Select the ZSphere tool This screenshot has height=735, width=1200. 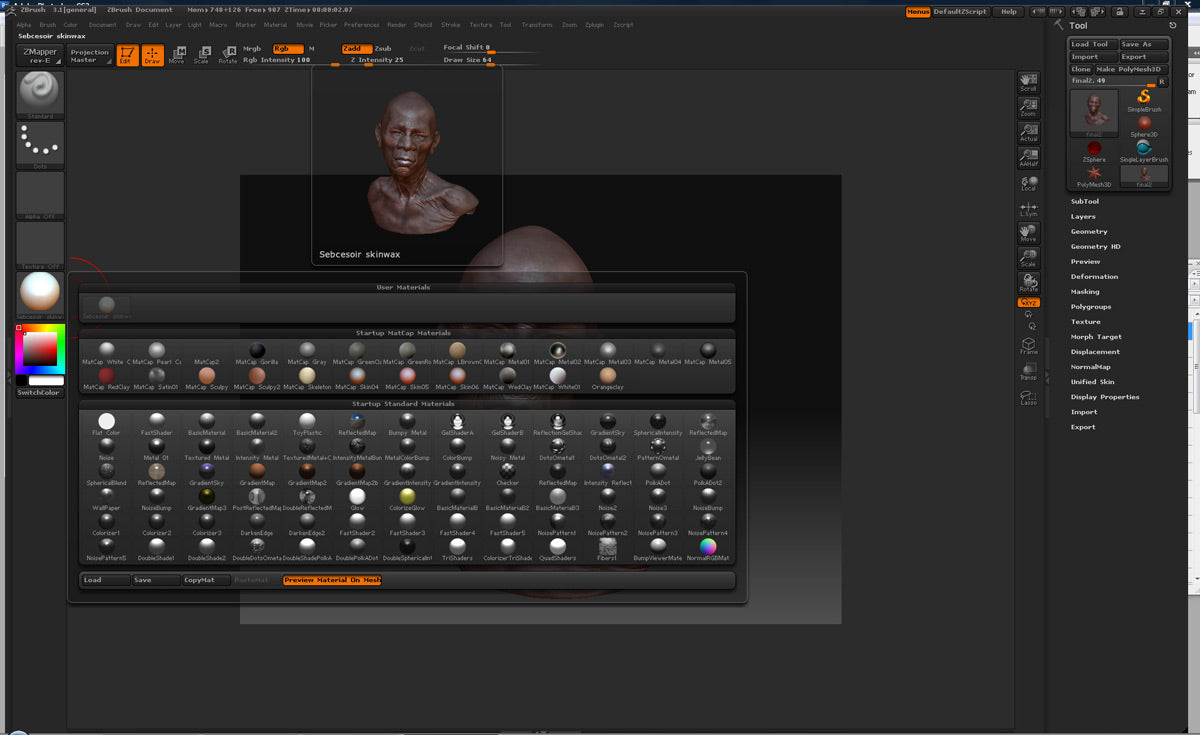coord(1094,148)
